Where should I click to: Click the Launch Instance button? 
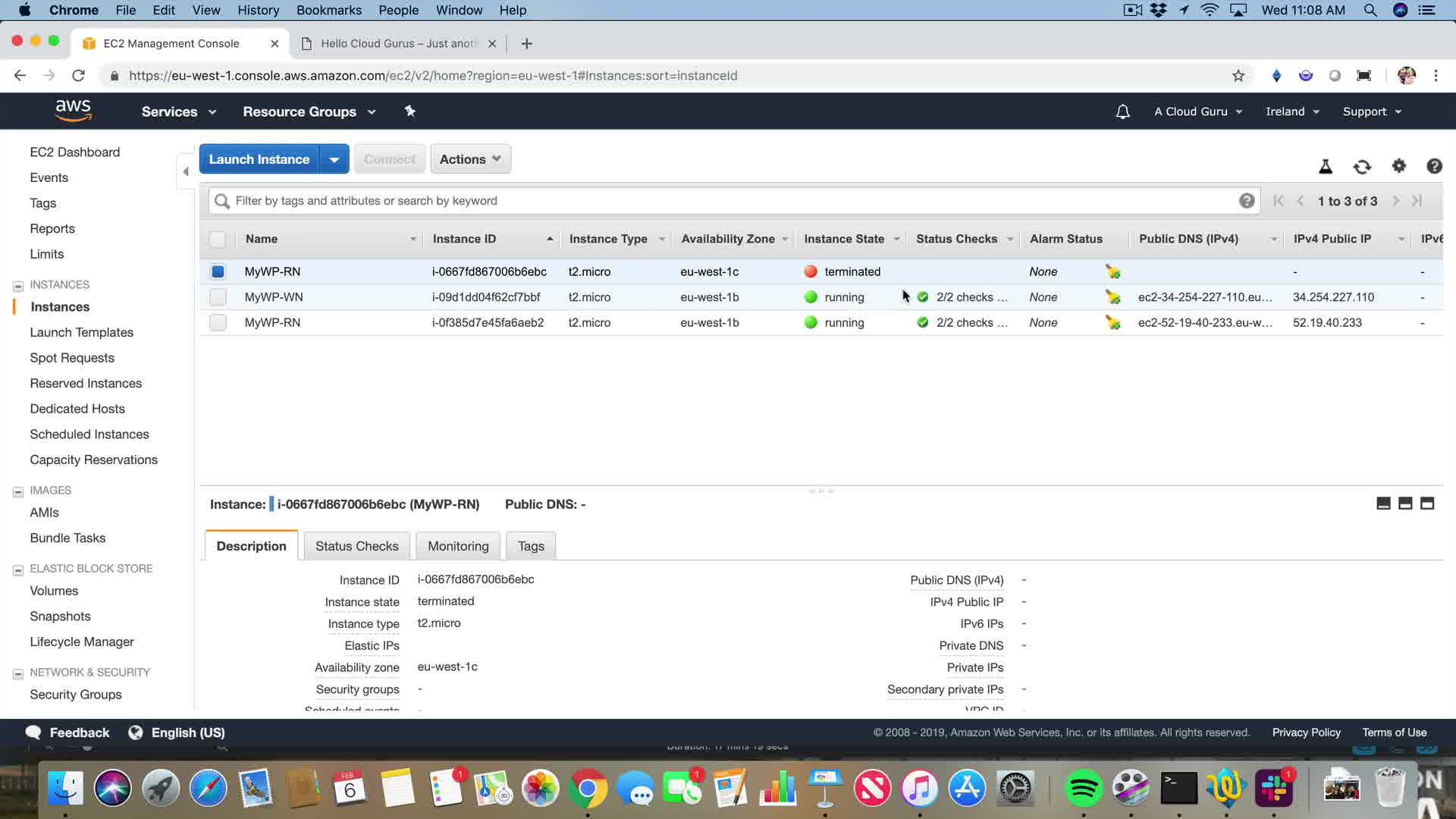(259, 159)
